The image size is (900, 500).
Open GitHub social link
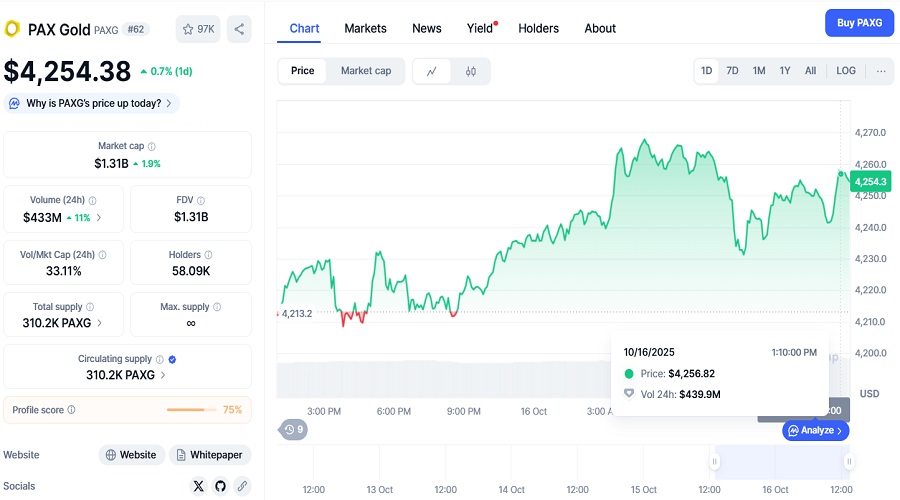pos(220,486)
